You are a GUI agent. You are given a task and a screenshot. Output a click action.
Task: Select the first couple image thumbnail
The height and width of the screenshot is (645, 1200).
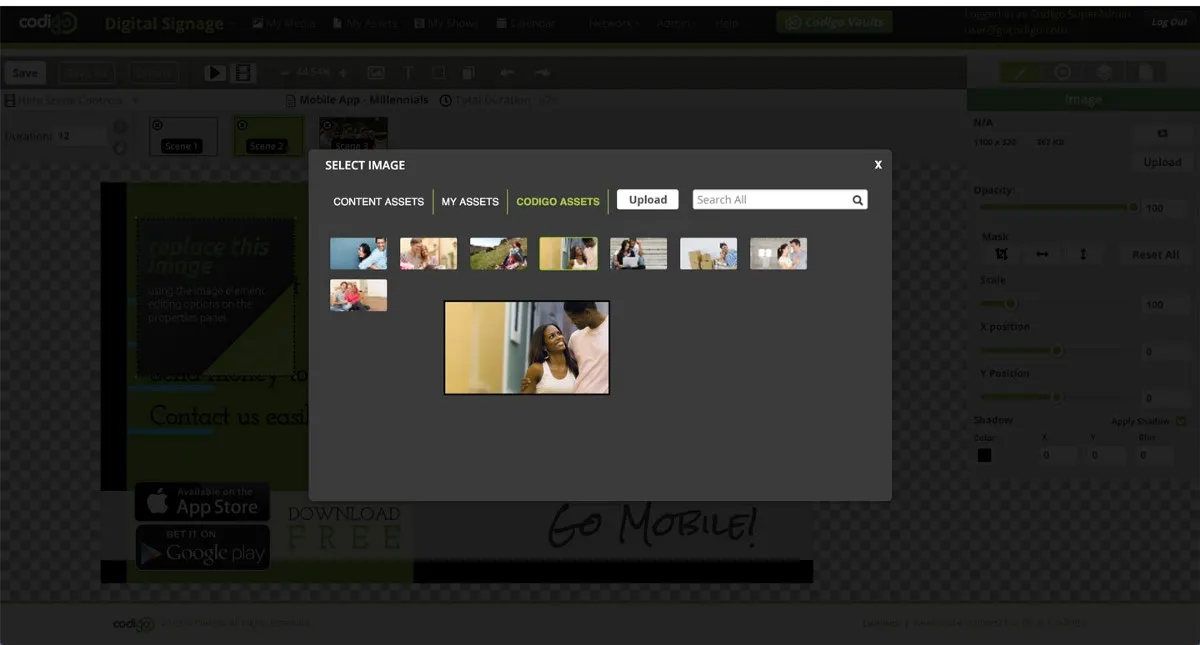pos(358,254)
